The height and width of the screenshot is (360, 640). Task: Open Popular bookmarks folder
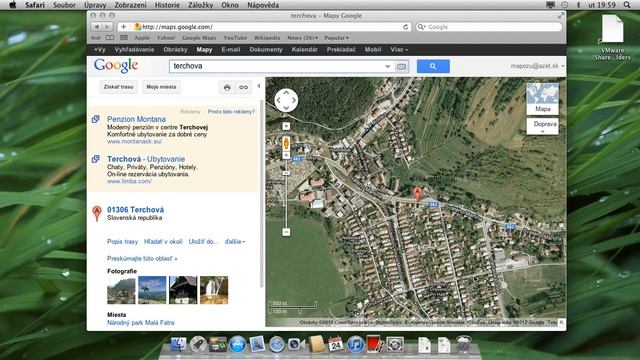click(x=336, y=38)
